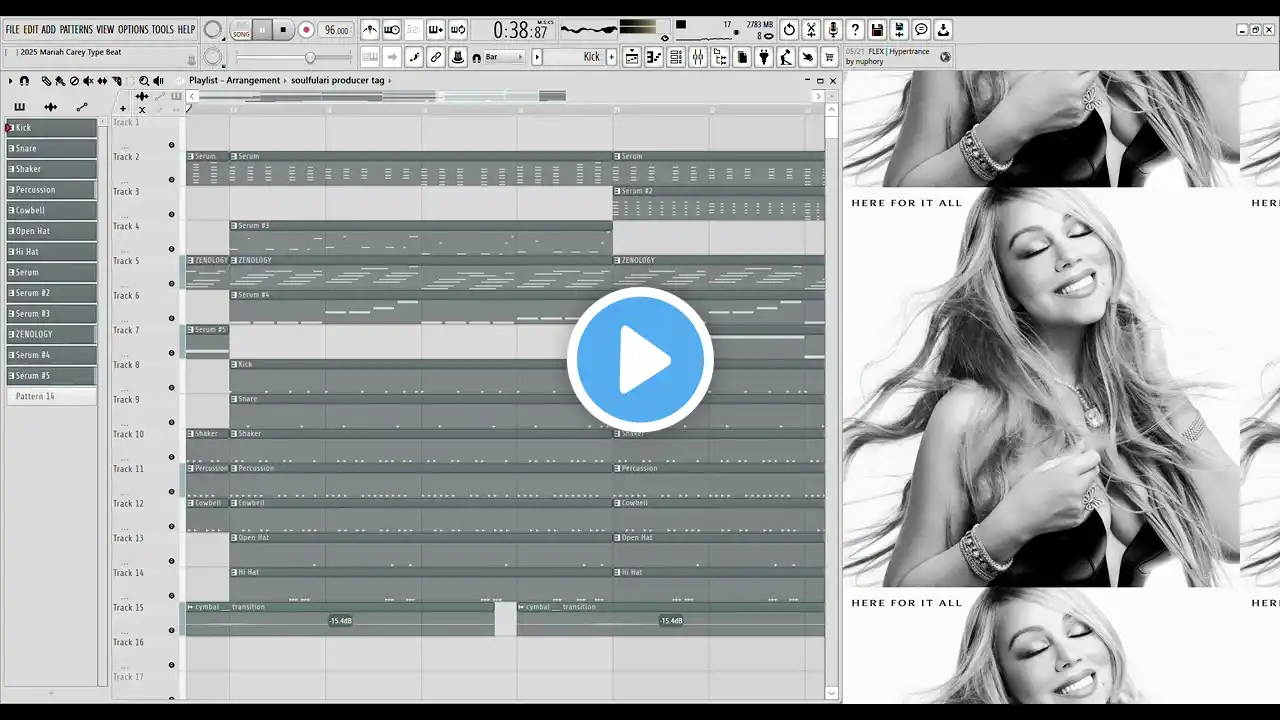Open the undo history icon
The height and width of the screenshot is (720, 1280).
(789, 30)
